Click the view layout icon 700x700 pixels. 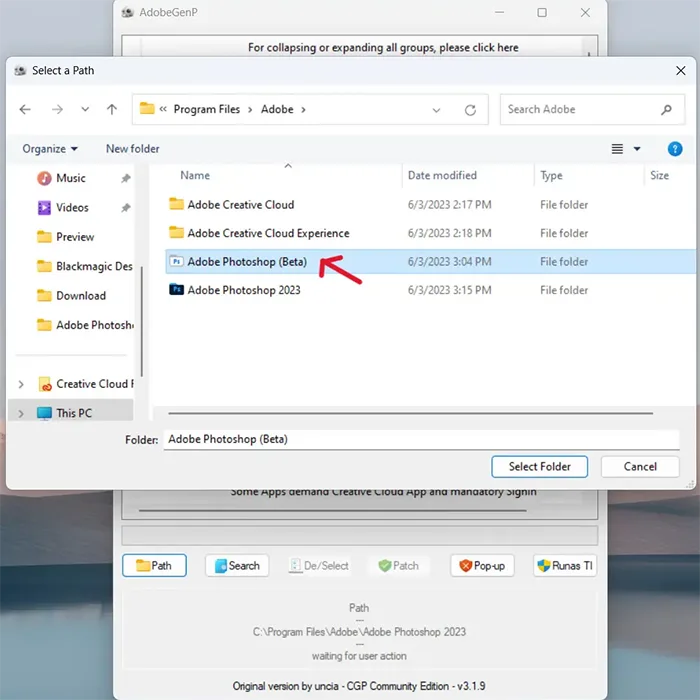(617, 149)
